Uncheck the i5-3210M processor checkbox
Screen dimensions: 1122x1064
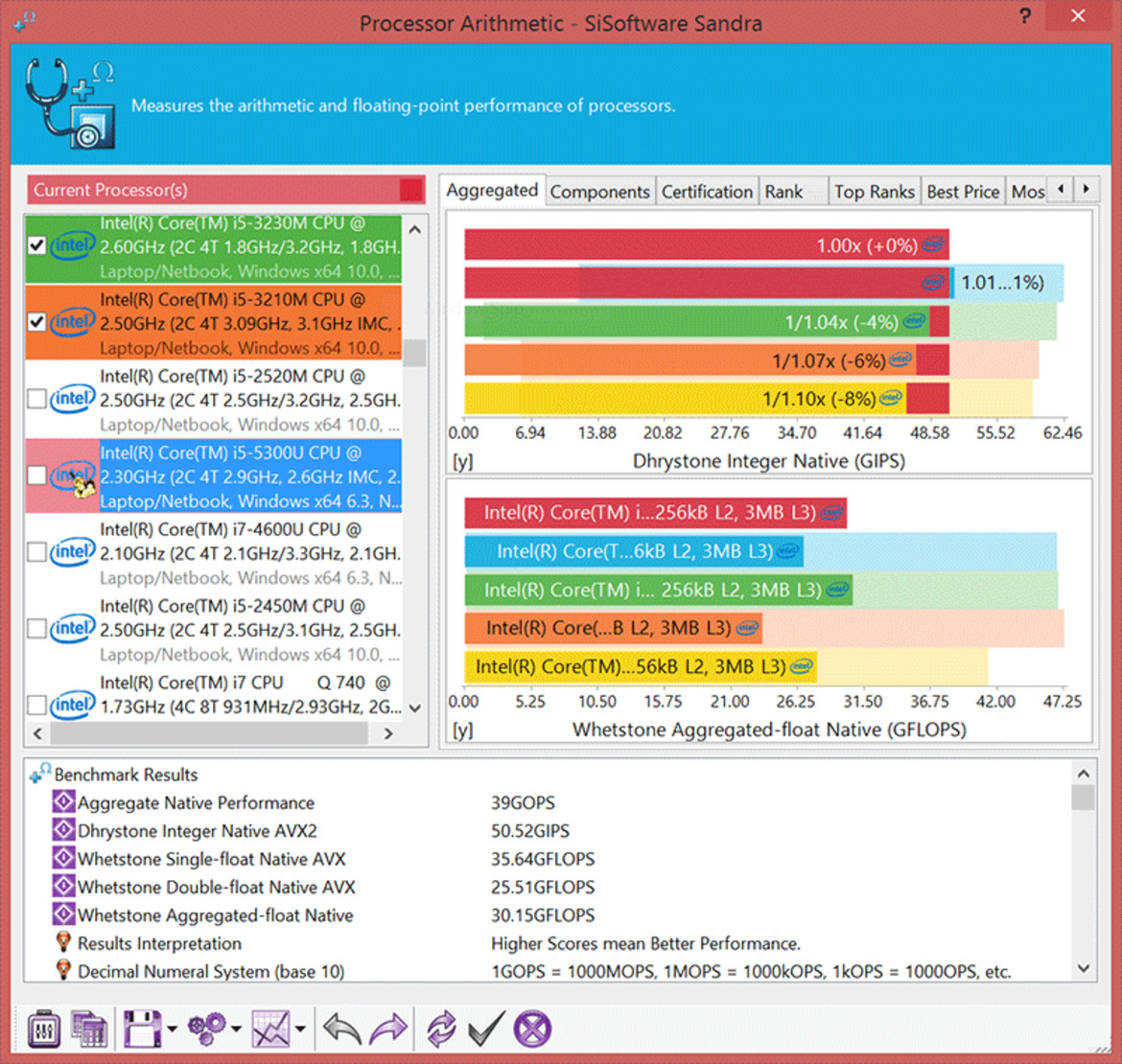36,322
